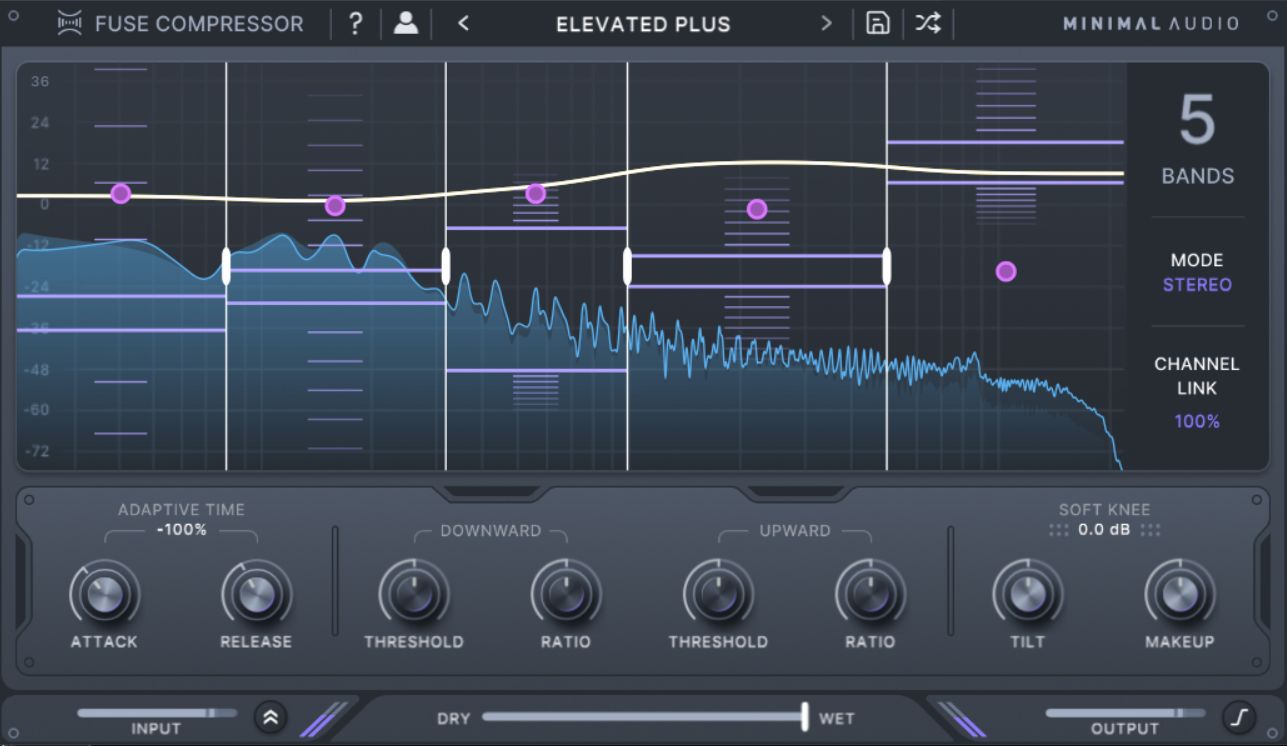Click the ATTACK knob
The height and width of the screenshot is (746, 1287).
(104, 595)
